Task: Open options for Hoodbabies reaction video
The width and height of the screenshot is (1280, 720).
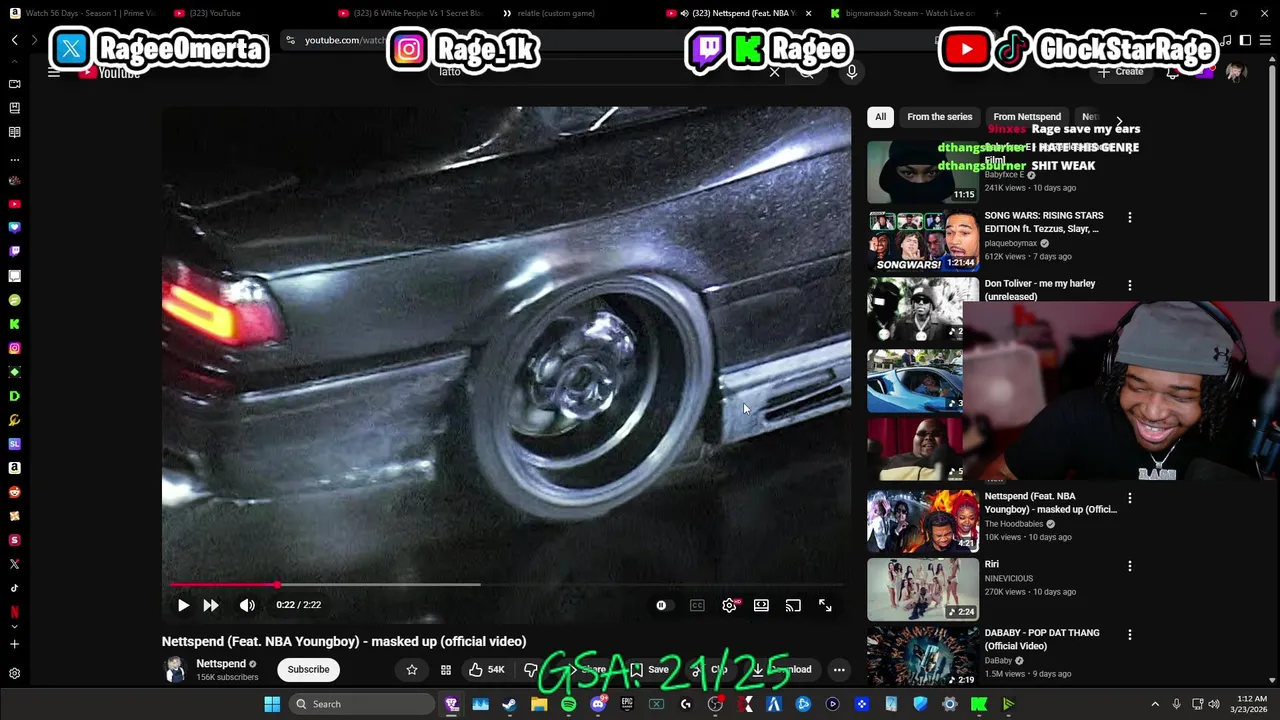Action: pos(1130,498)
